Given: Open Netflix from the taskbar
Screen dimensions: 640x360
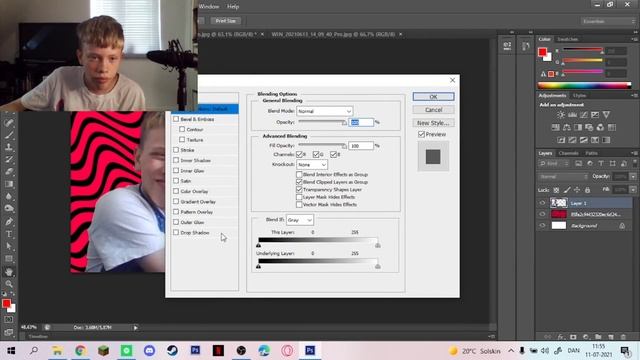Looking at the screenshot, I should click(x=218, y=351).
